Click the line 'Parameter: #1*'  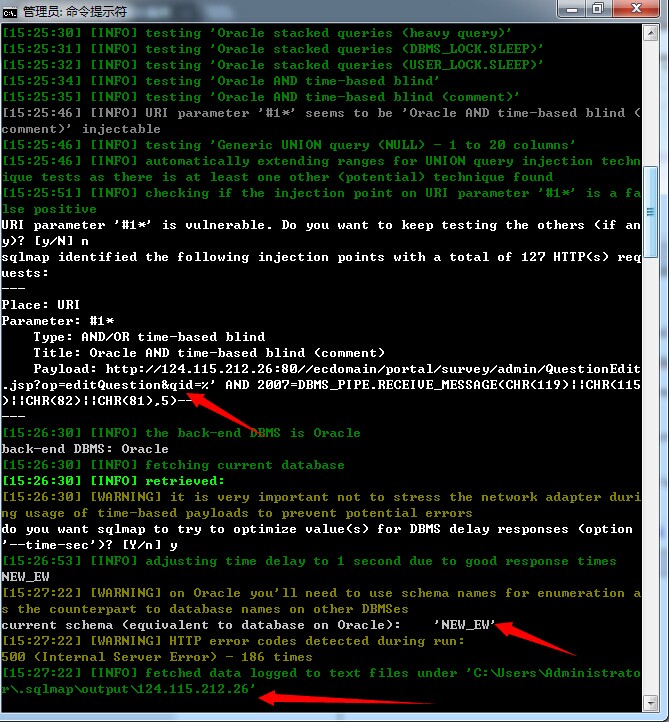(58, 321)
